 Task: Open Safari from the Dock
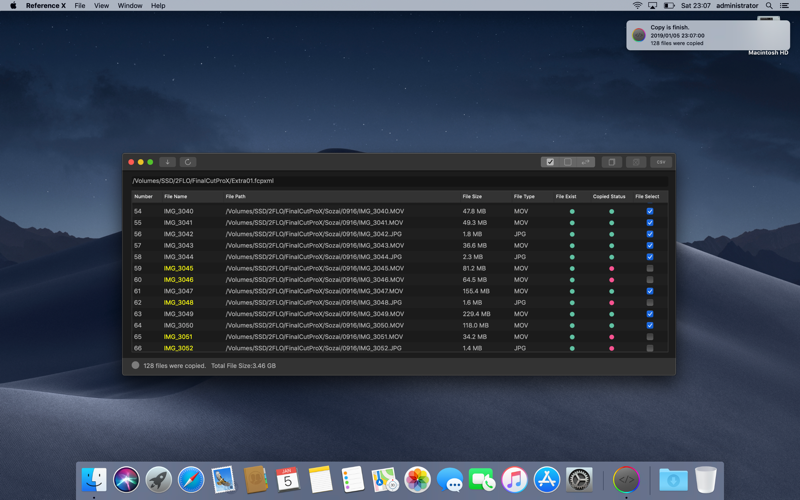click(191, 480)
